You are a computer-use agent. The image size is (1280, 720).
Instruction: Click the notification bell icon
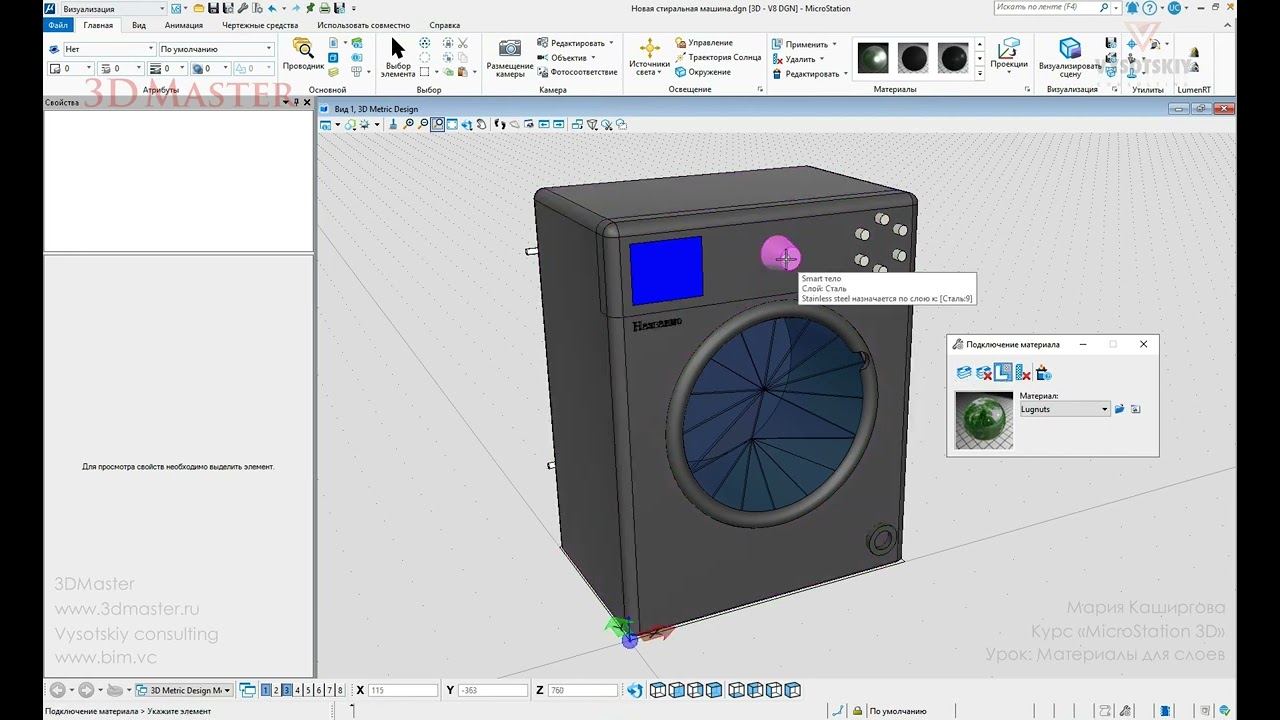1133,8
